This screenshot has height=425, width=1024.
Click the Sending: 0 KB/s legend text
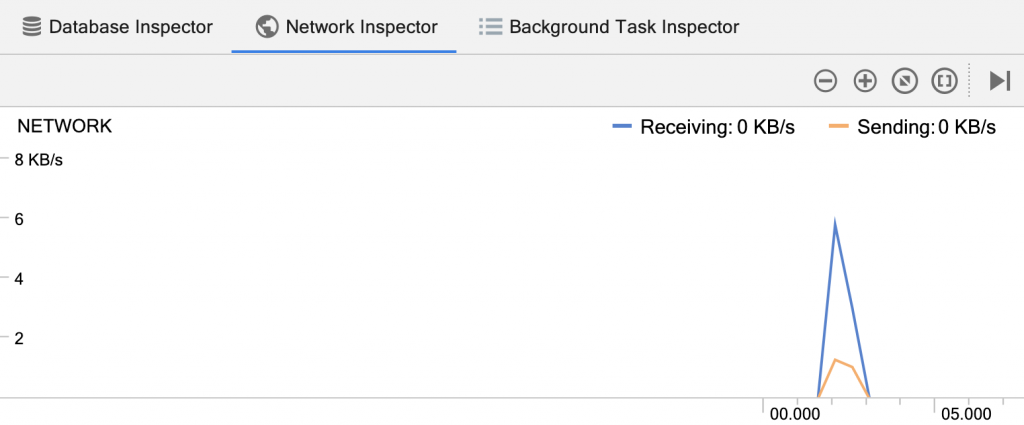(926, 127)
